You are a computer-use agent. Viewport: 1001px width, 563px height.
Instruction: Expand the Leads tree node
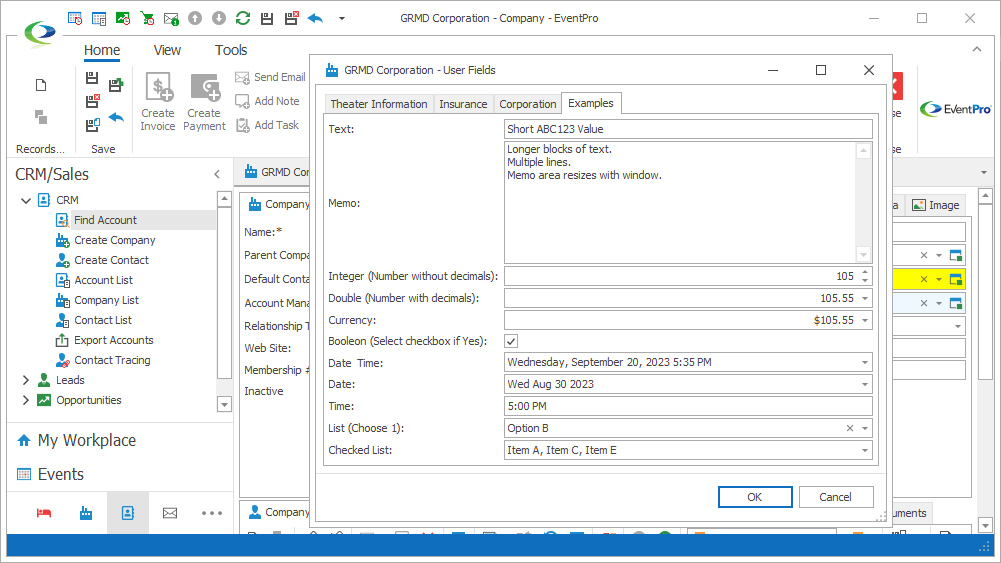click(26, 380)
